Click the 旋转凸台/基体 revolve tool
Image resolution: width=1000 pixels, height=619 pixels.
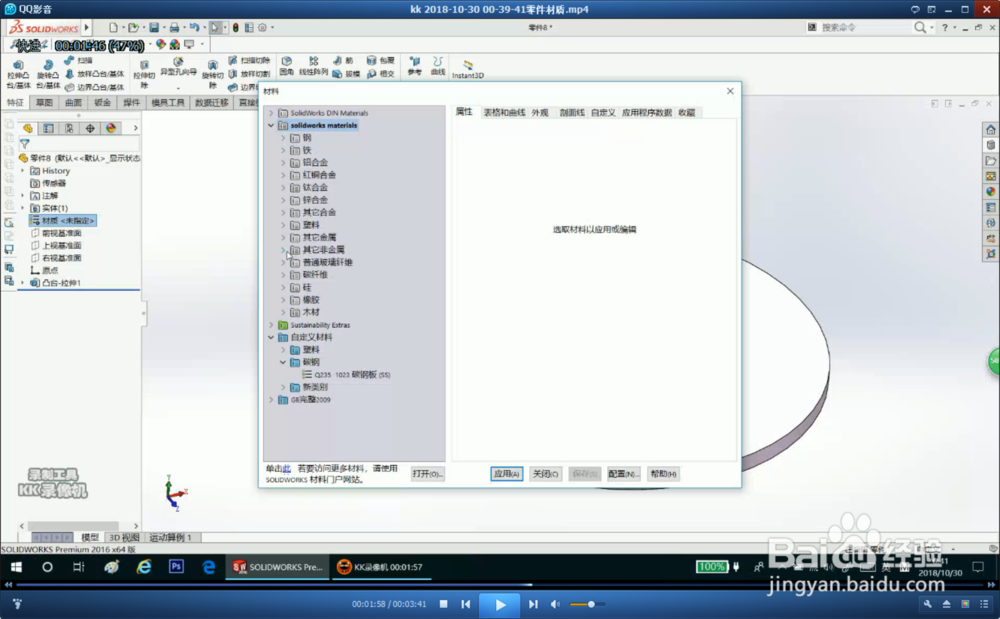point(48,74)
